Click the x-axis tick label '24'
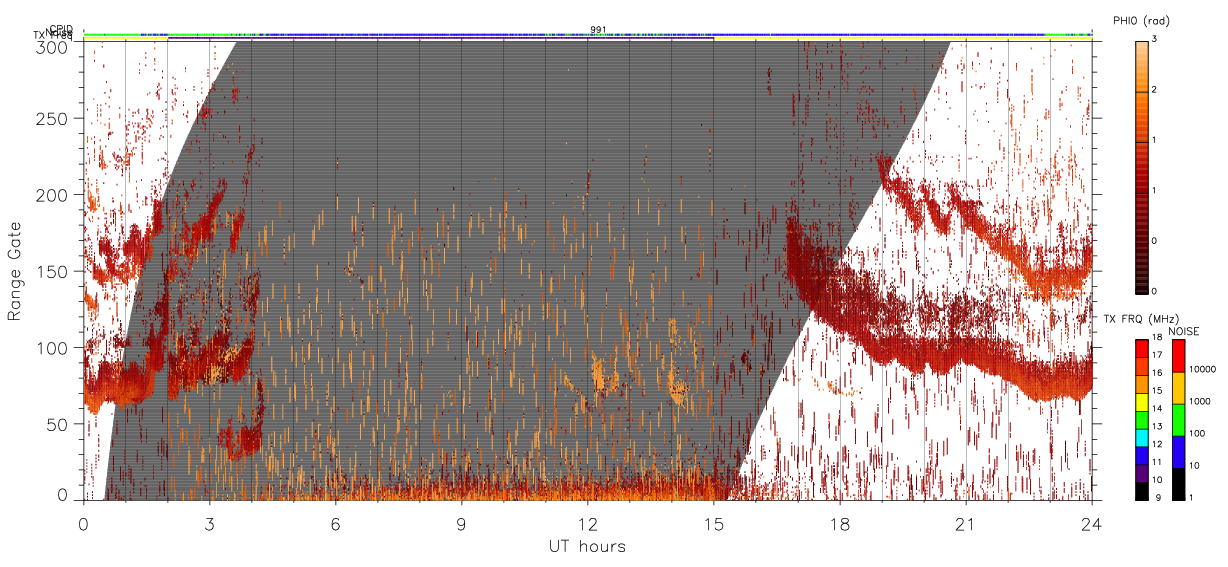 1091,523
